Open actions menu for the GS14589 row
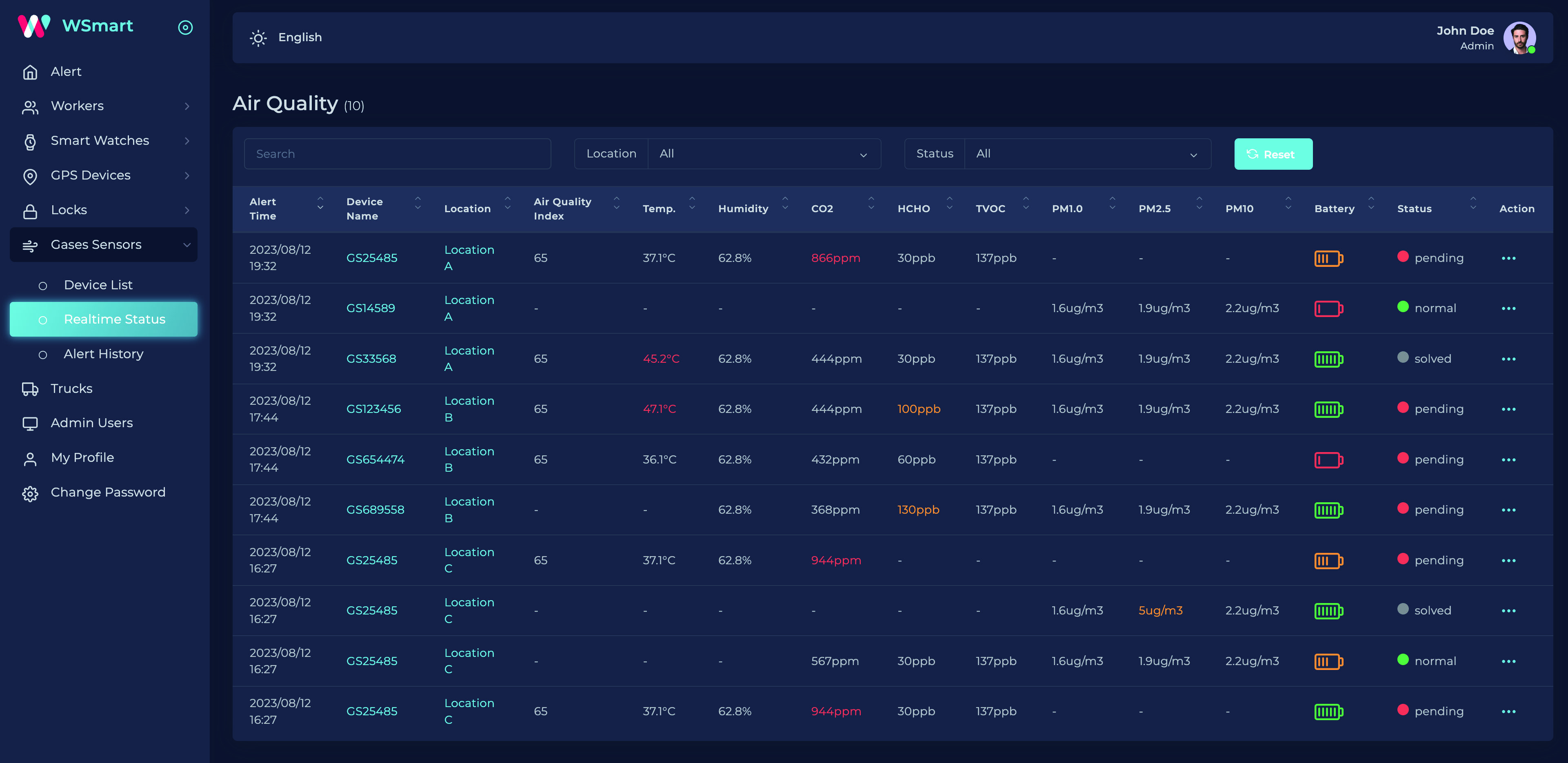 point(1508,308)
